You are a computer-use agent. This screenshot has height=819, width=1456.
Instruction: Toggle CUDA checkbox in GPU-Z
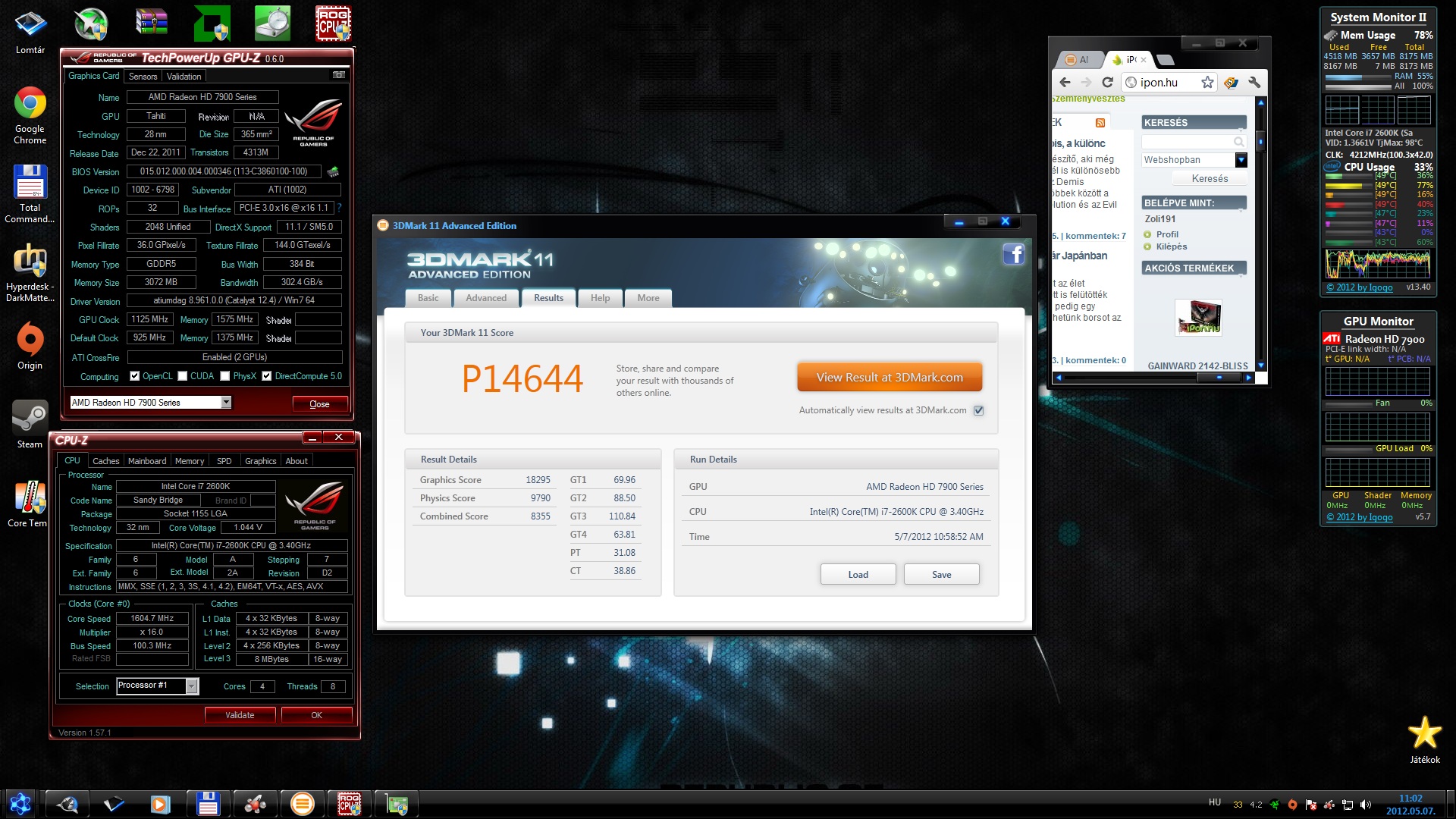point(182,376)
